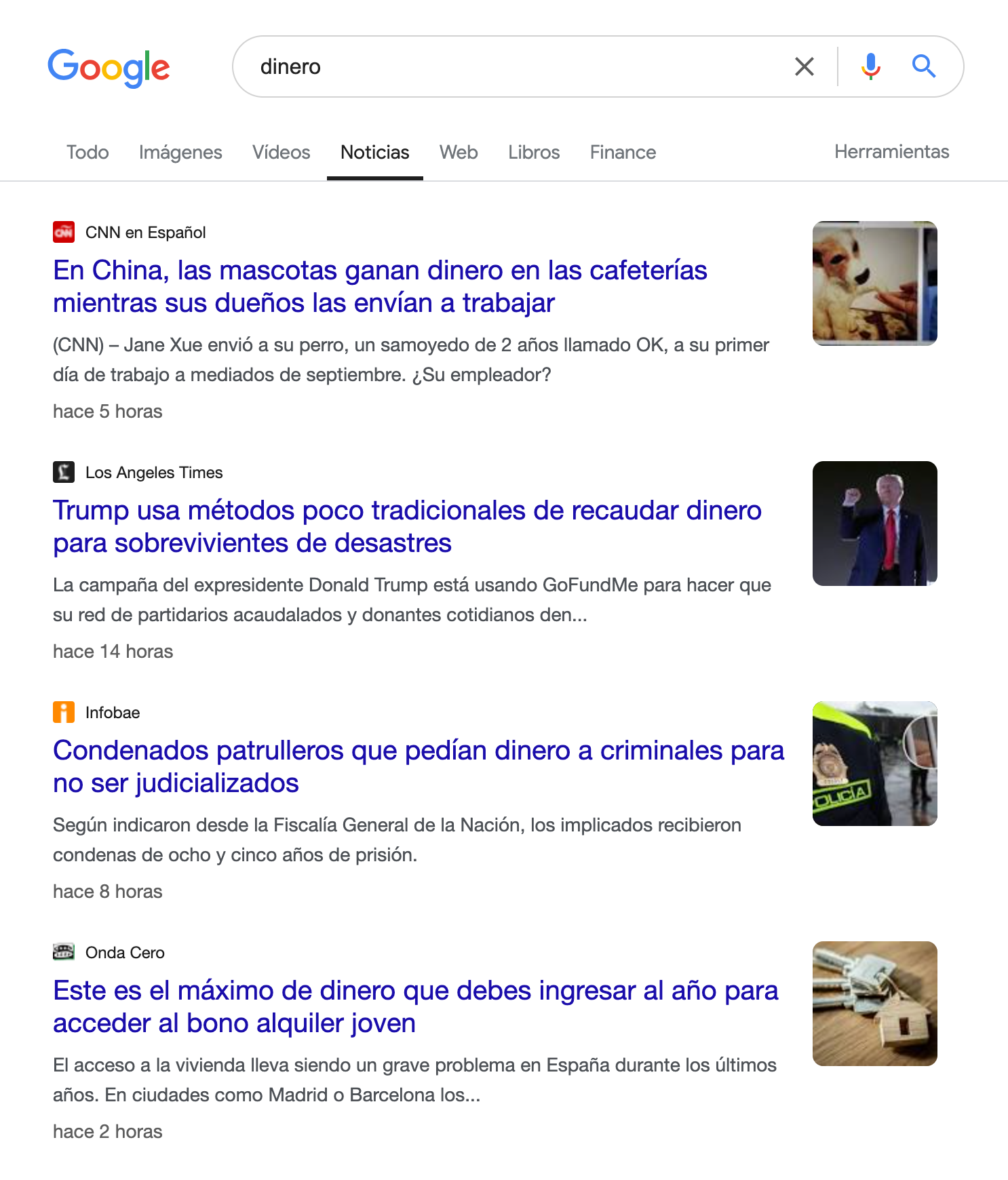Start voice search with microphone icon
Viewport: 1008px width, 1180px height.
pyautogui.click(x=870, y=66)
